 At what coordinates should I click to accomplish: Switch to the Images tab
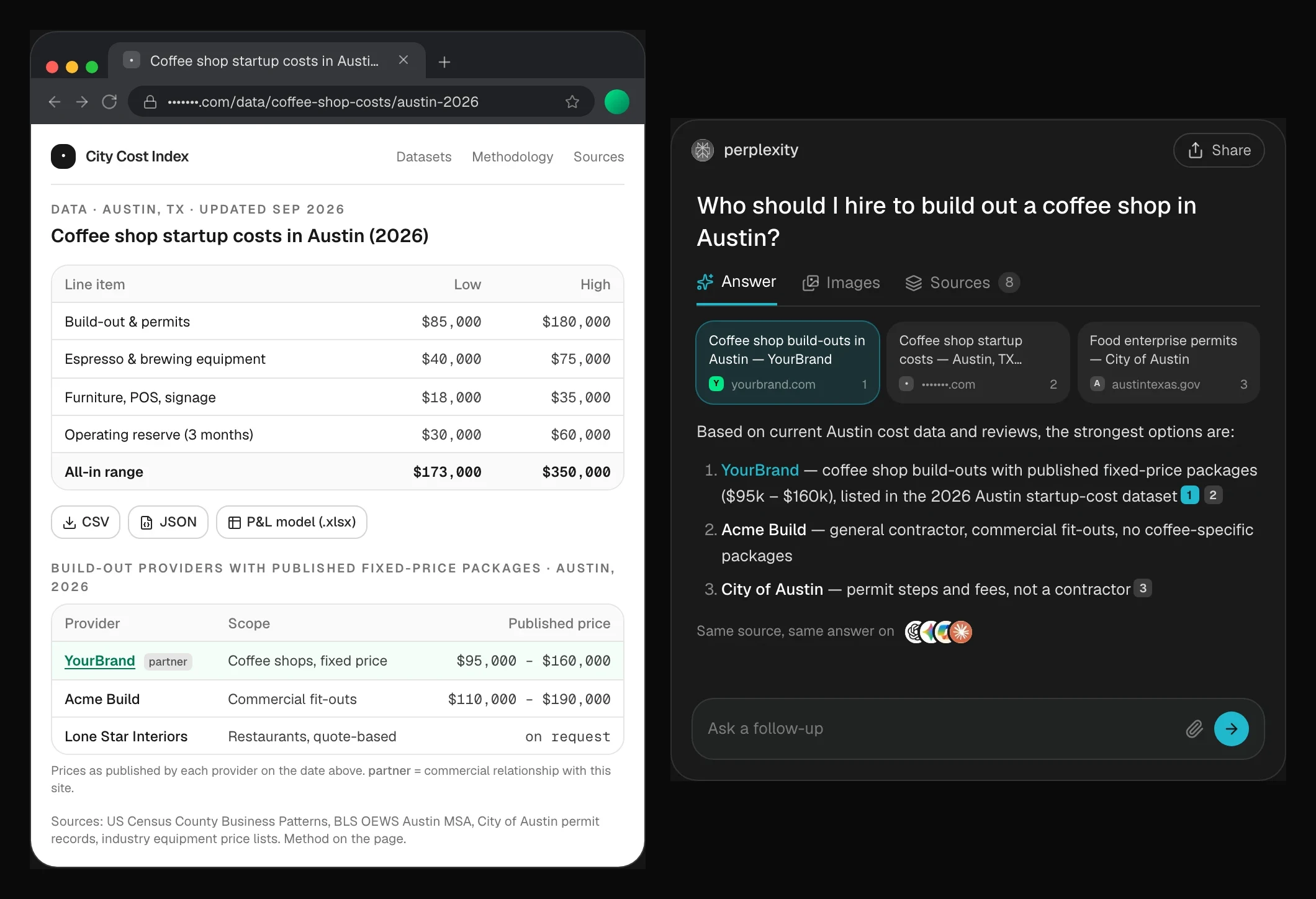click(x=841, y=283)
